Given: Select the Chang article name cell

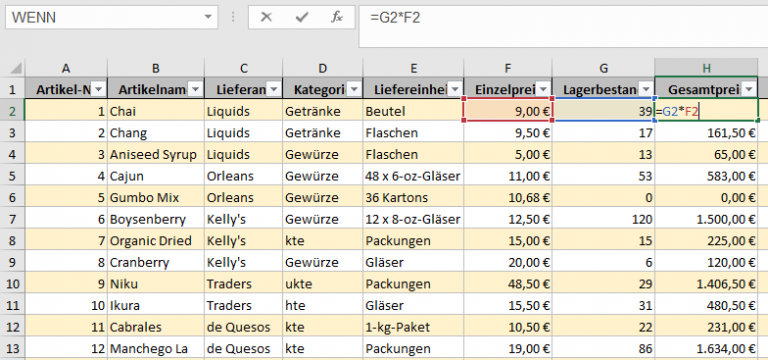Looking at the screenshot, I should [x=156, y=133].
